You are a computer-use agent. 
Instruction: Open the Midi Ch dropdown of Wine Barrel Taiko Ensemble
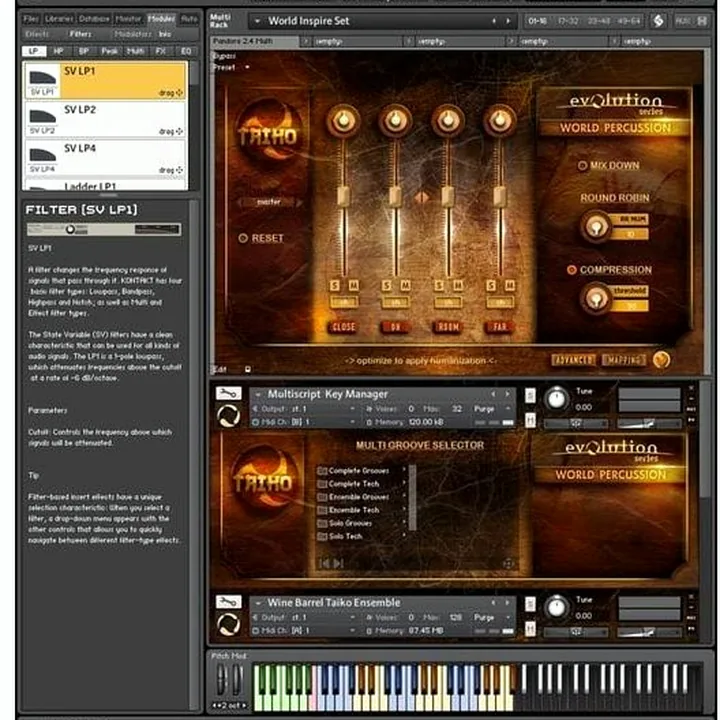(x=353, y=630)
